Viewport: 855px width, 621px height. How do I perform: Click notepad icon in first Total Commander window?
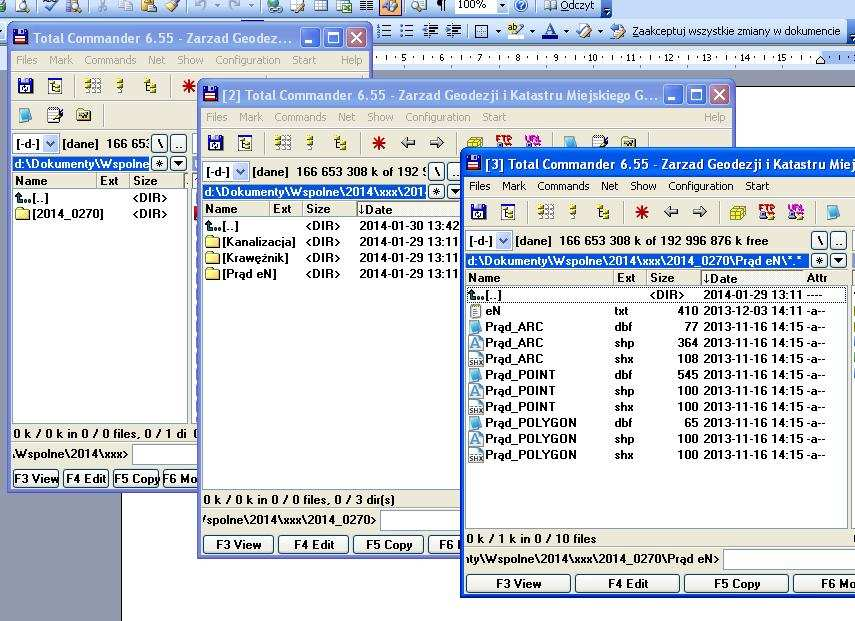click(x=55, y=115)
